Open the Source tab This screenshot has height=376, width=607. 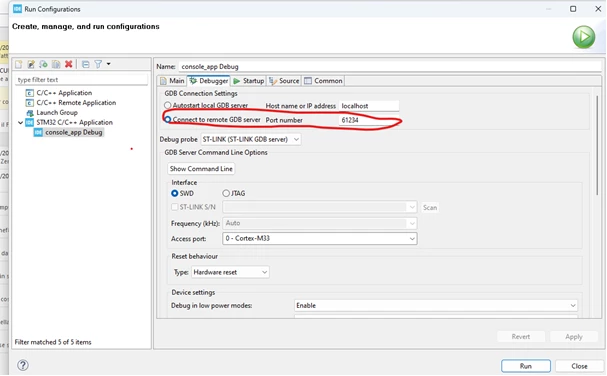(285, 81)
